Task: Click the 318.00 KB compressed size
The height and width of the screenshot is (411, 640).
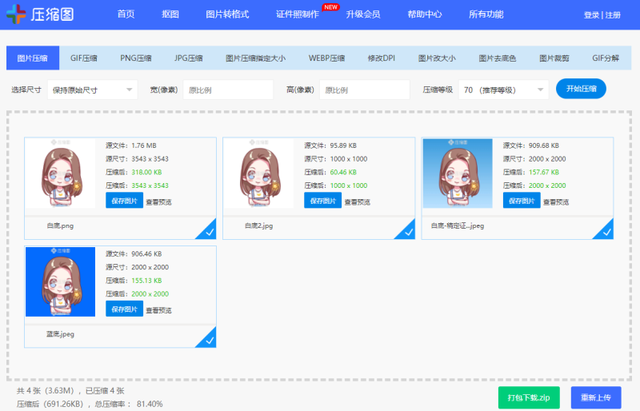Action: pyautogui.click(x=147, y=172)
